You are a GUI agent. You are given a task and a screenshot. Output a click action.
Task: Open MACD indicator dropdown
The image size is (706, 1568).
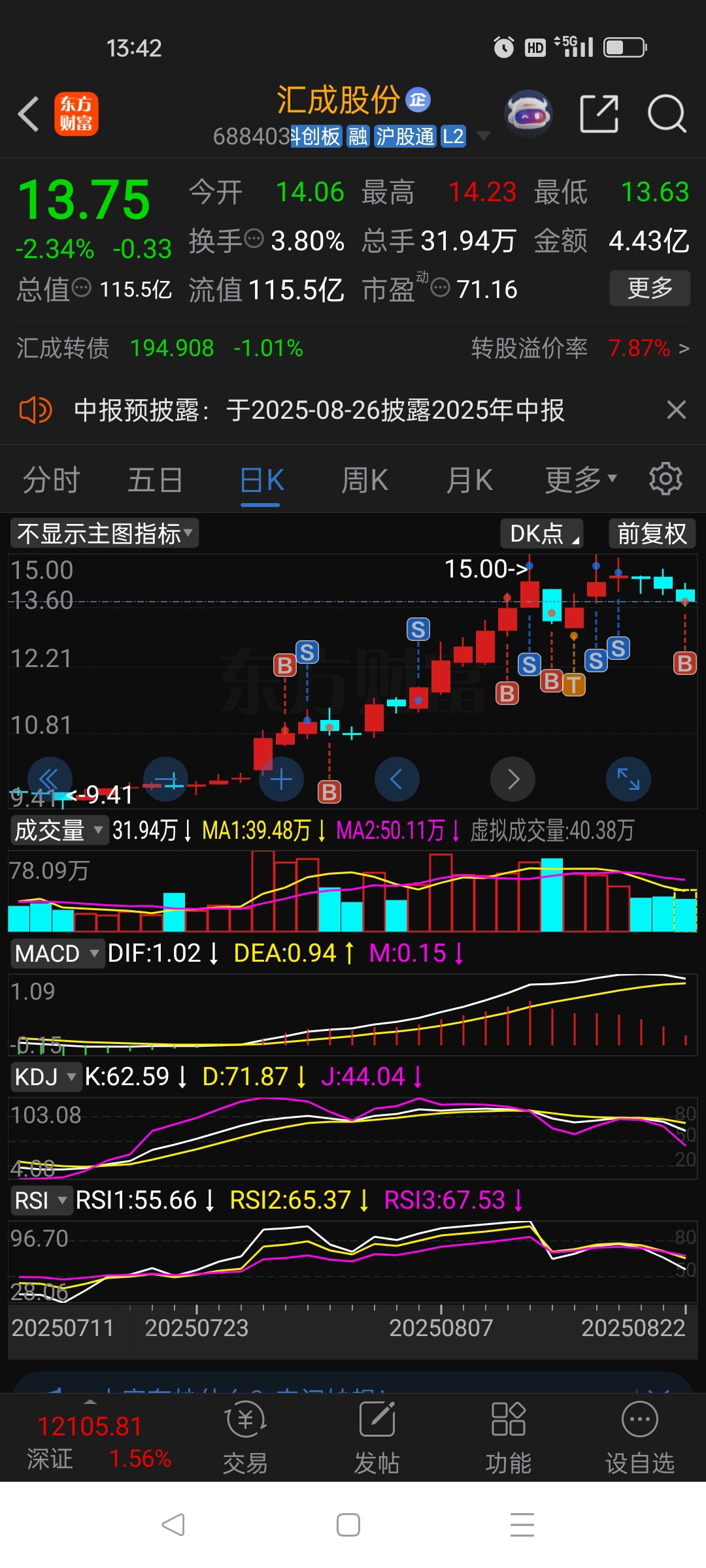[57, 953]
